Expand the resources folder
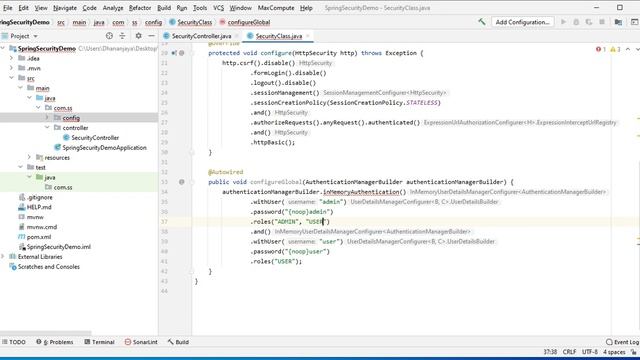The width and height of the screenshot is (640, 360). 29,157
